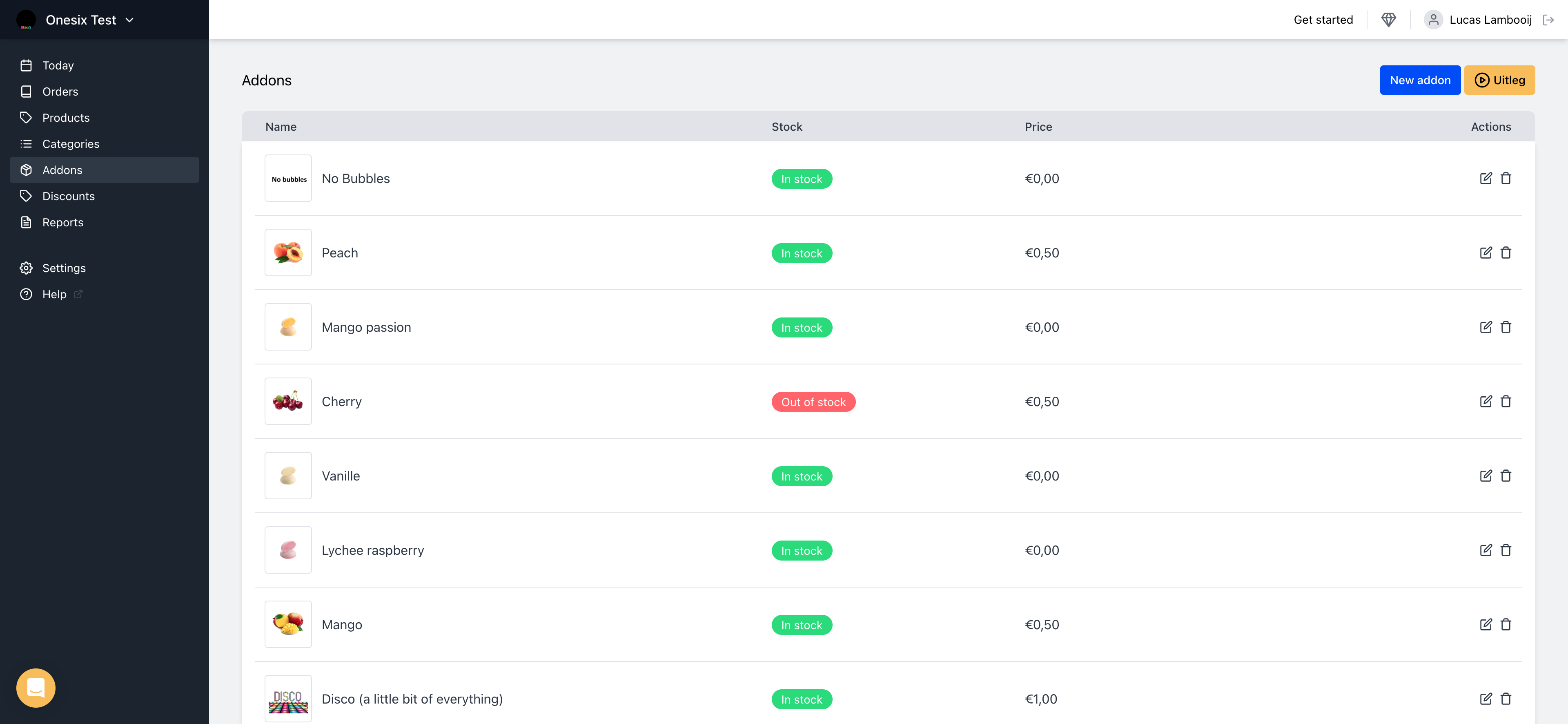Viewport: 1568px width, 724px height.
Task: Open the Discounts section
Action: (x=68, y=195)
